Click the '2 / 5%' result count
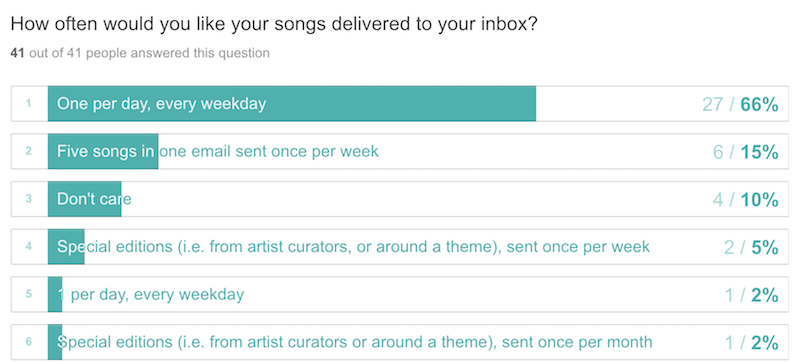 click(x=751, y=247)
